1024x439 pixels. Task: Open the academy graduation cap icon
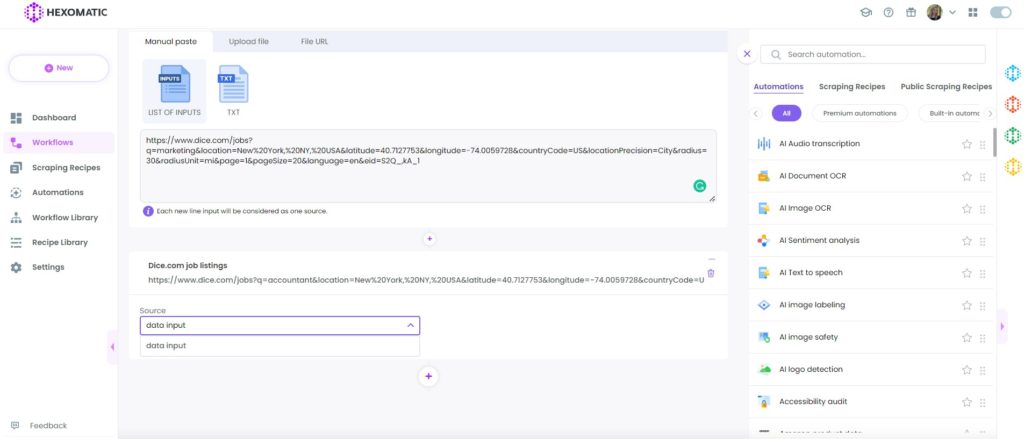pyautogui.click(x=866, y=12)
